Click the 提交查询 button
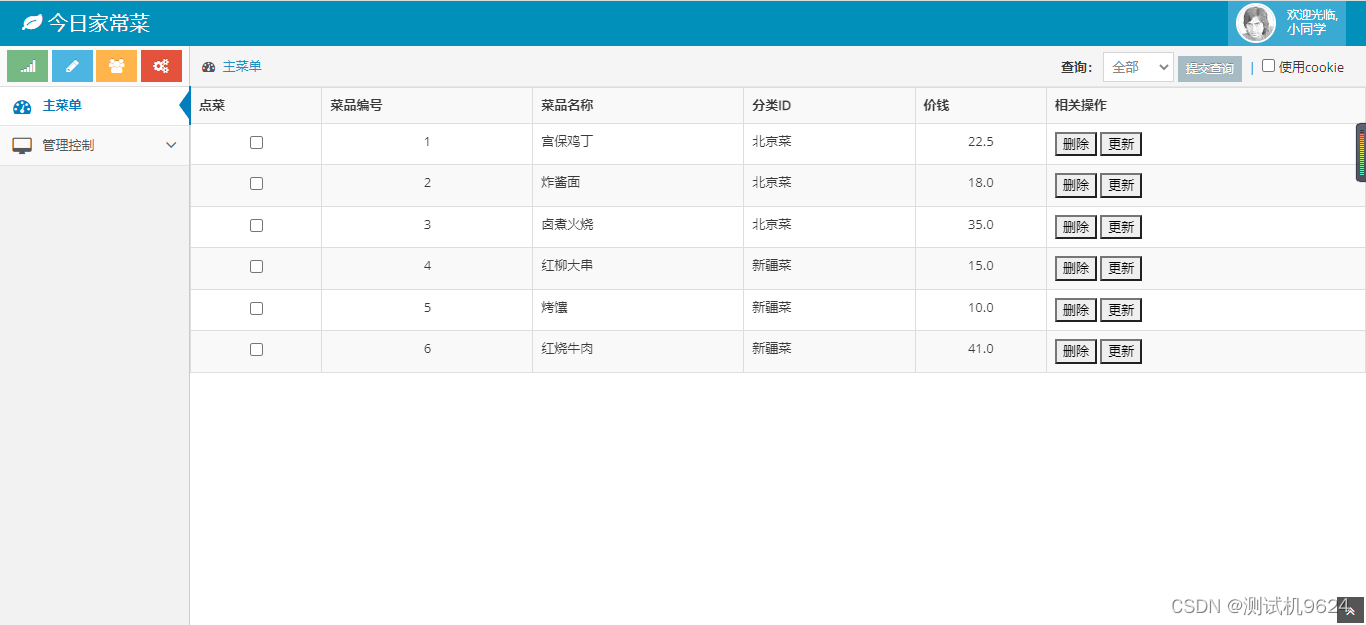The height and width of the screenshot is (625, 1366). 1210,68
